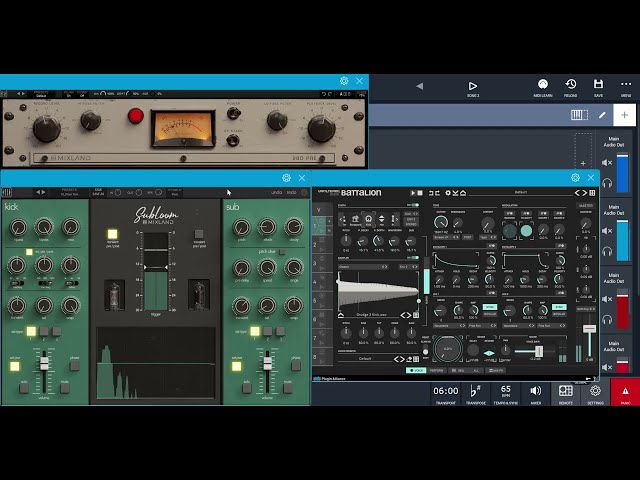Viewport: 640px width, 480px height.
Task: Solo the kick channel in Subloom
Action: tap(24, 389)
